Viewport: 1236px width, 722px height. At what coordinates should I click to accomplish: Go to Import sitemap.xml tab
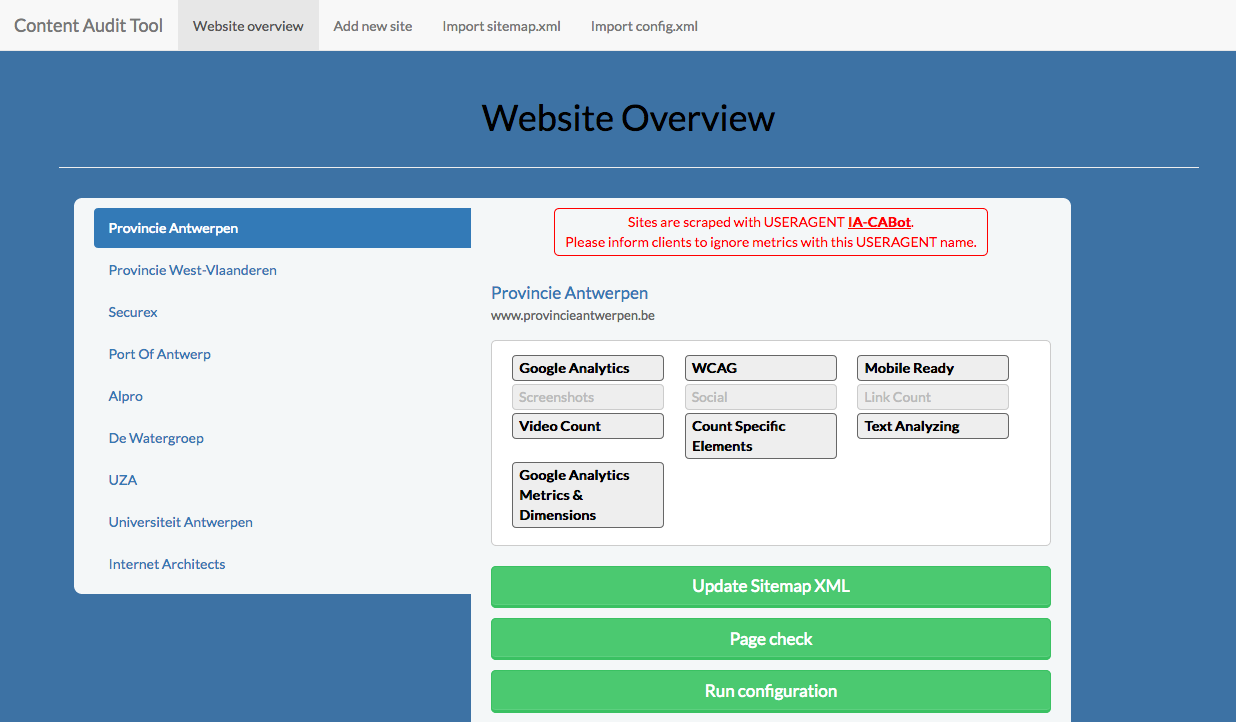click(x=502, y=25)
